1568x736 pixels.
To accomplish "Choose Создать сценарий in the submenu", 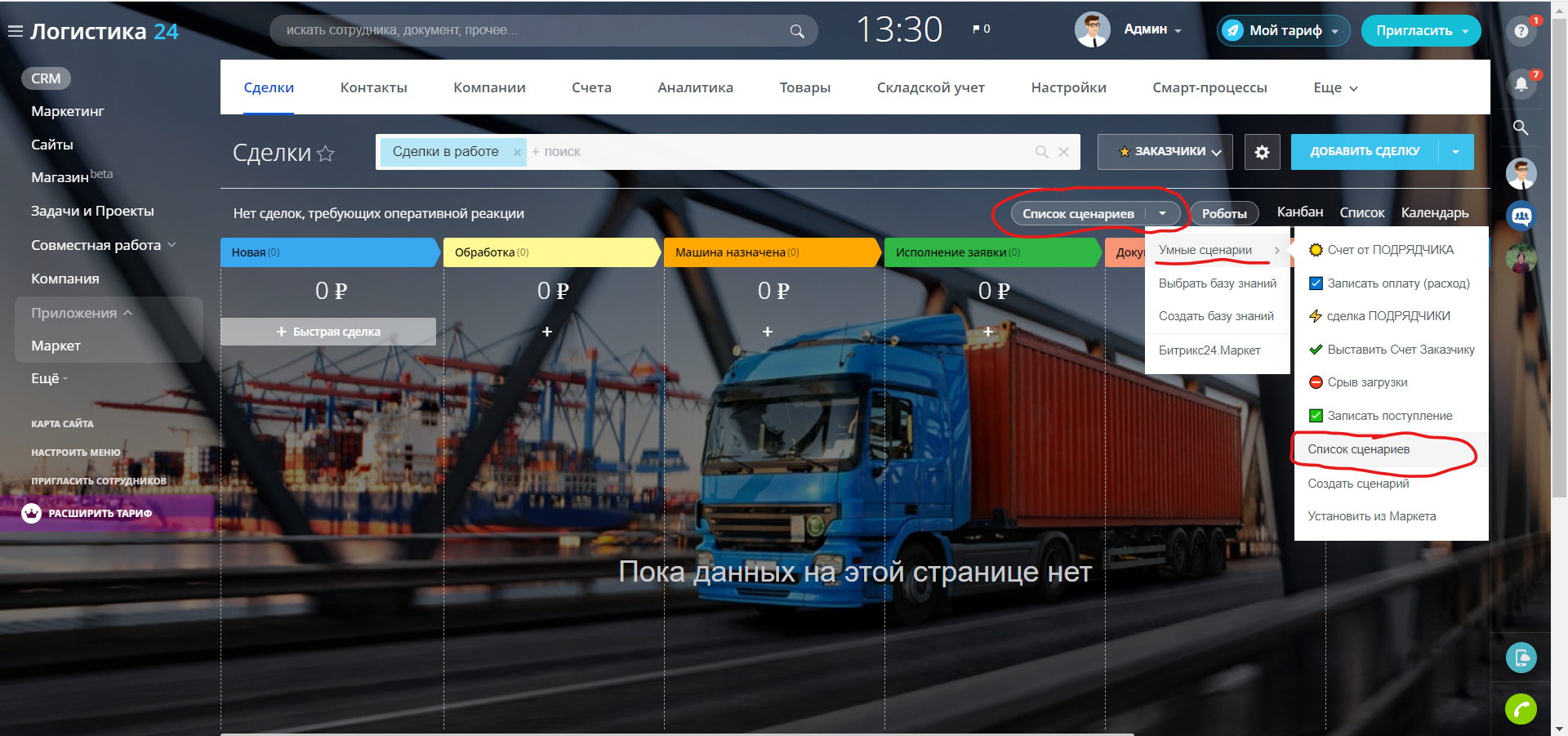I will click(x=1391, y=484).
